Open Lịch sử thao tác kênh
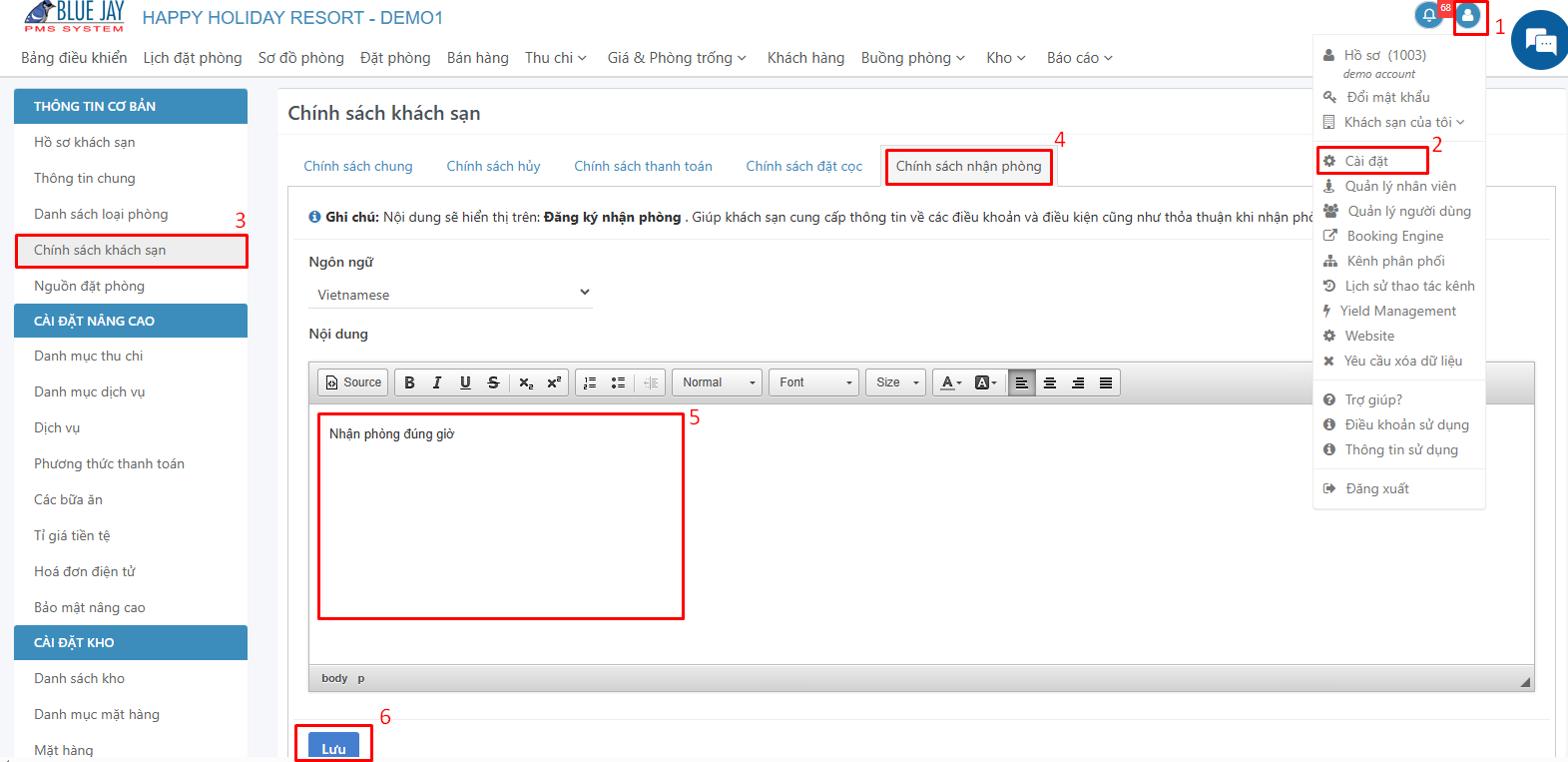The width and height of the screenshot is (1568, 762). (1409, 286)
